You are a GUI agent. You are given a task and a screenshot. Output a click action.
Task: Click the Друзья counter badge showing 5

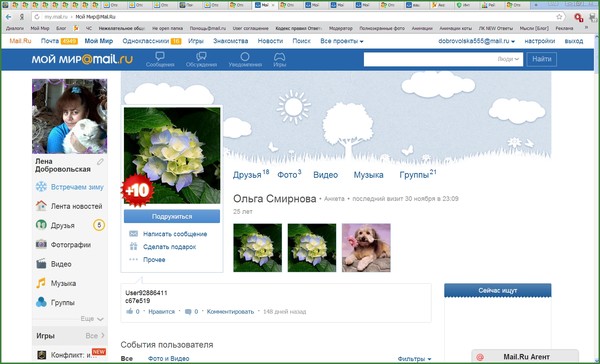(99, 225)
